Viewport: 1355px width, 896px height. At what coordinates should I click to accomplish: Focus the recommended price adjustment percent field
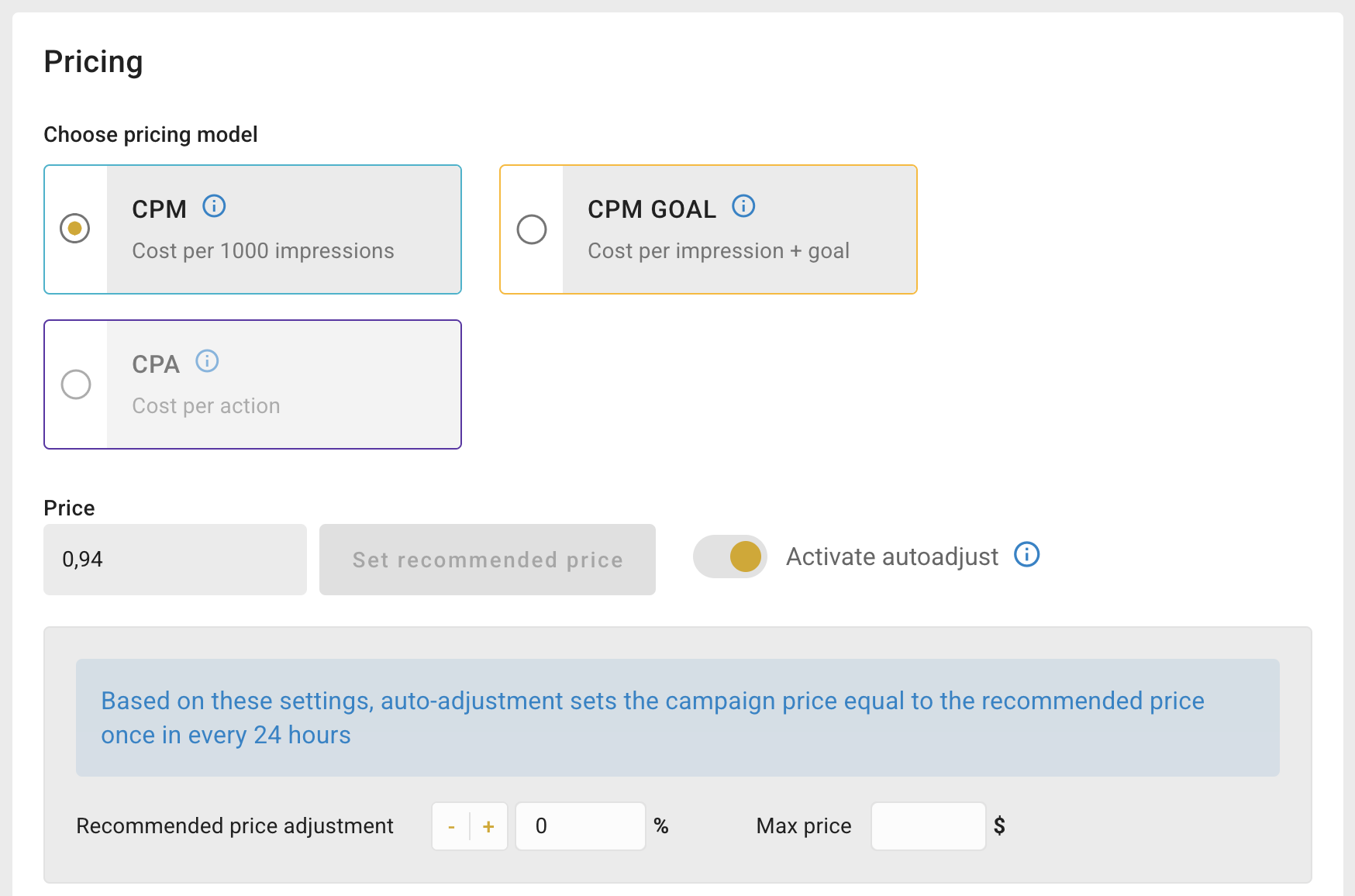580,826
